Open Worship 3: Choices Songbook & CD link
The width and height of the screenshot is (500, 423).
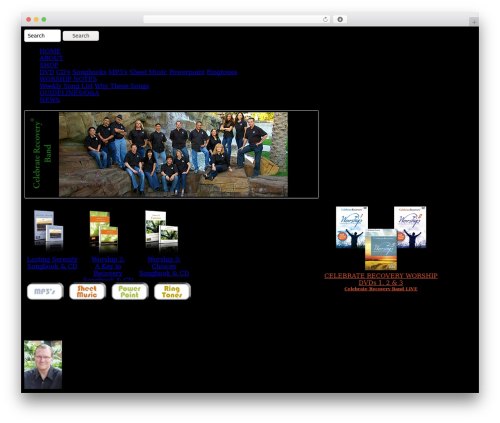(164, 266)
